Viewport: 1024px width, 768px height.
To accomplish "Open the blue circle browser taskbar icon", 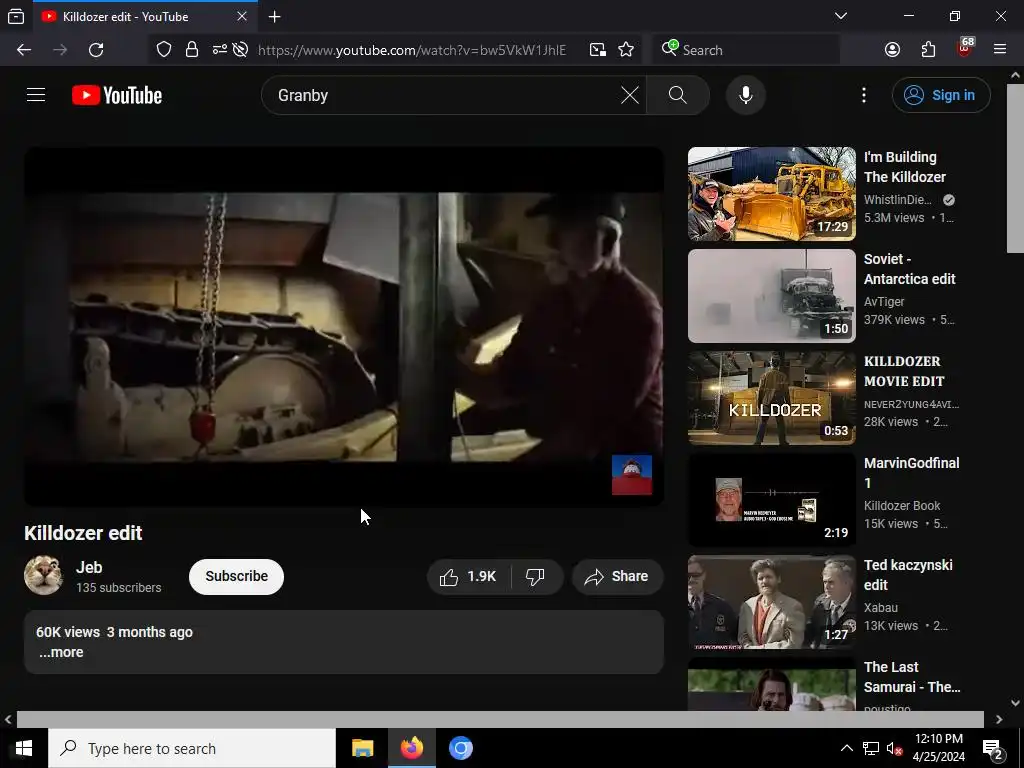I will (x=460, y=748).
